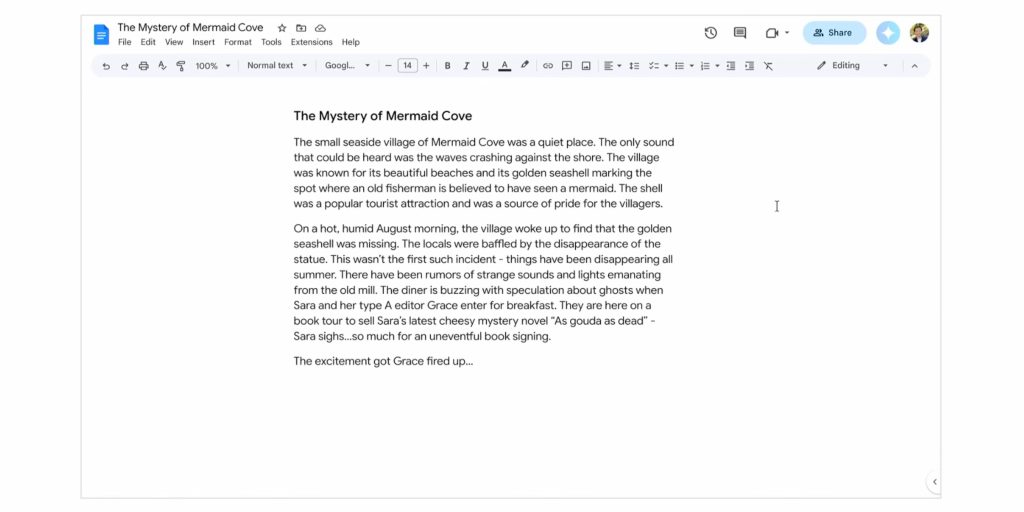Click the font size field showing 14
Viewport: 1024px width, 512px height.
pyautogui.click(x=407, y=66)
